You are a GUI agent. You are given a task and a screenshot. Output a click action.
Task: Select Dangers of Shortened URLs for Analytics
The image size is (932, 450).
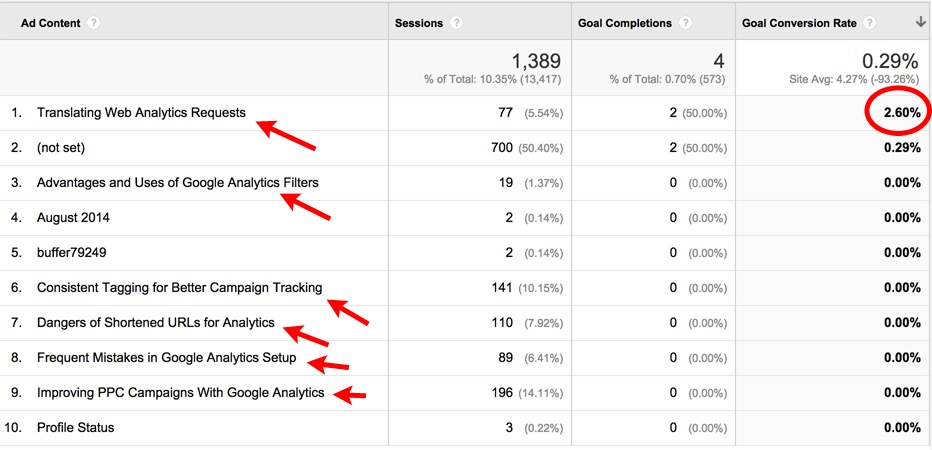[x=155, y=323]
